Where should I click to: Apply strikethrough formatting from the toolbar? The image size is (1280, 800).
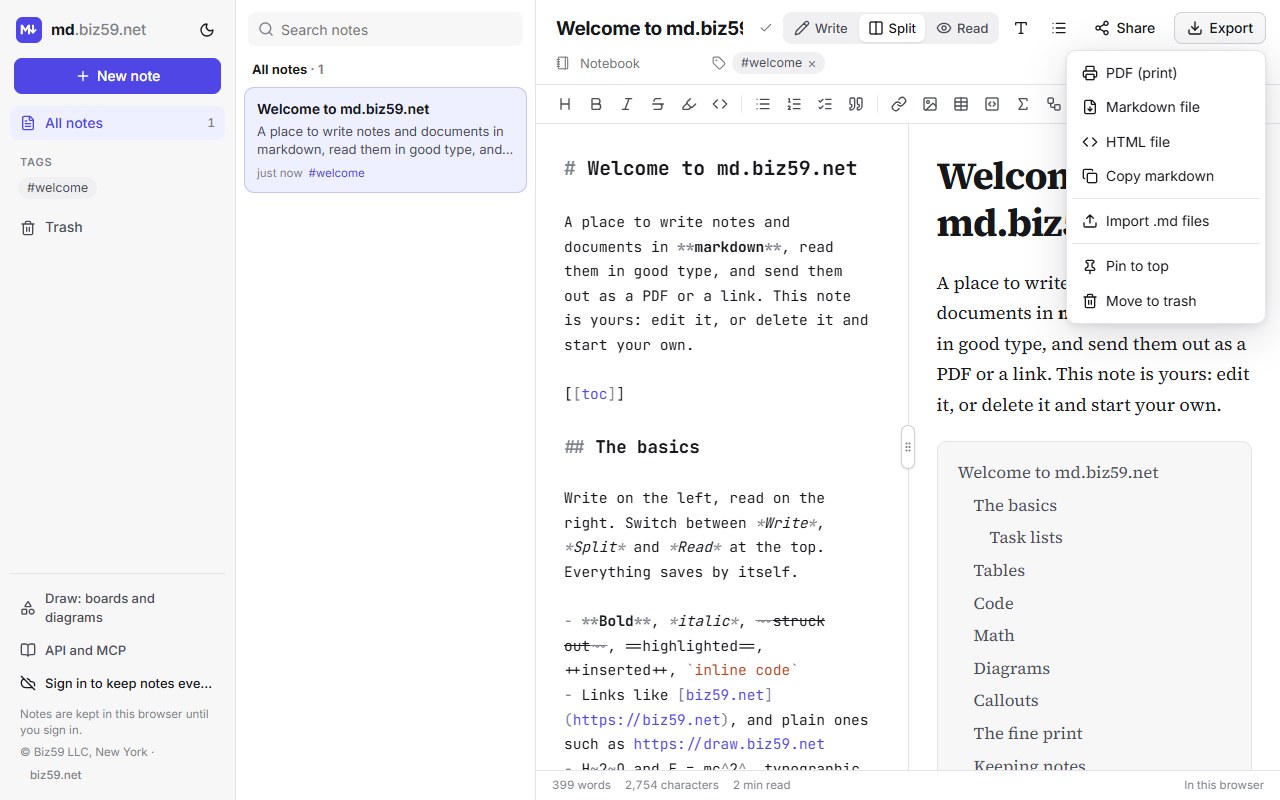pos(658,104)
